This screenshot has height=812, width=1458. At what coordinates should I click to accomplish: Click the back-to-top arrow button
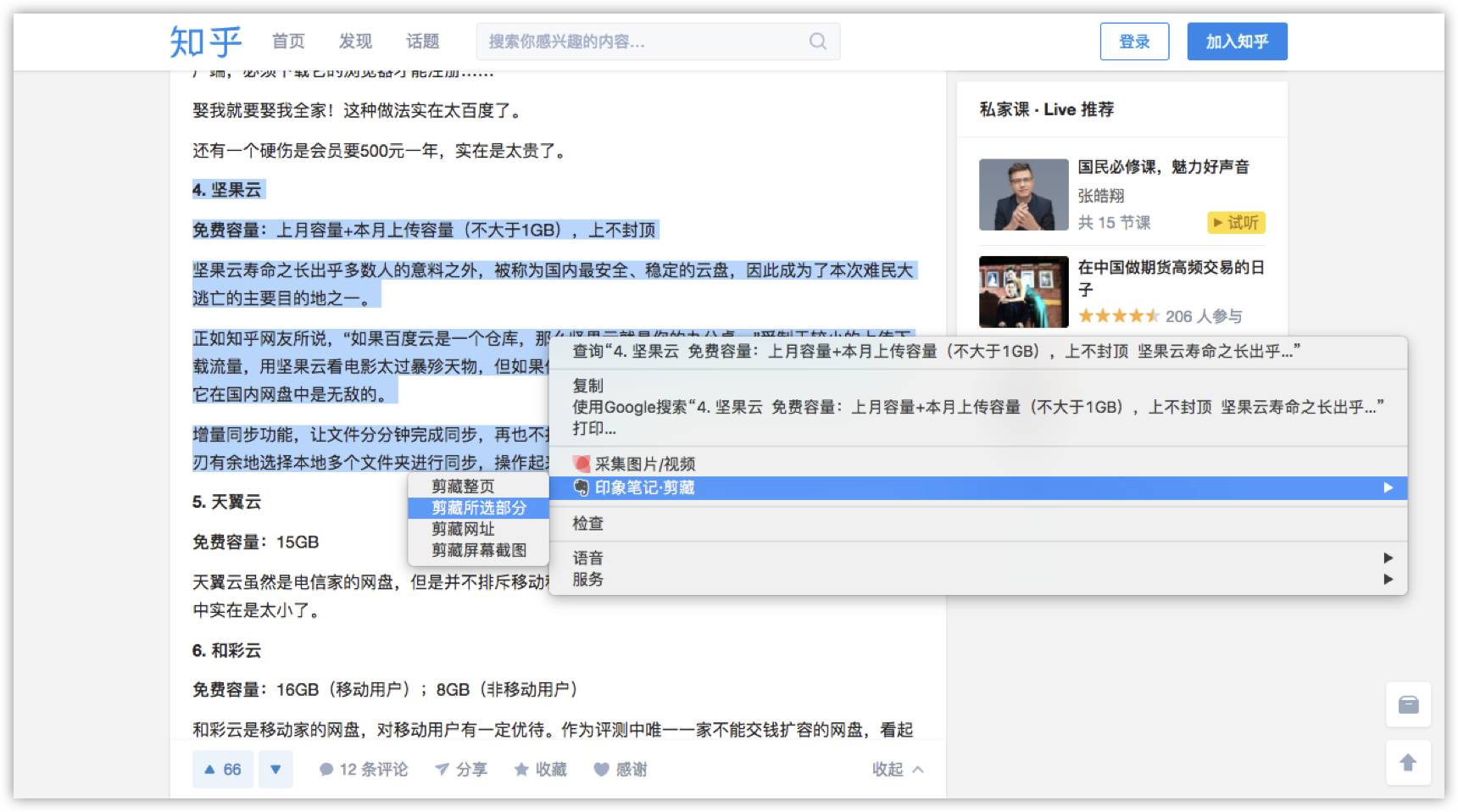(1408, 762)
